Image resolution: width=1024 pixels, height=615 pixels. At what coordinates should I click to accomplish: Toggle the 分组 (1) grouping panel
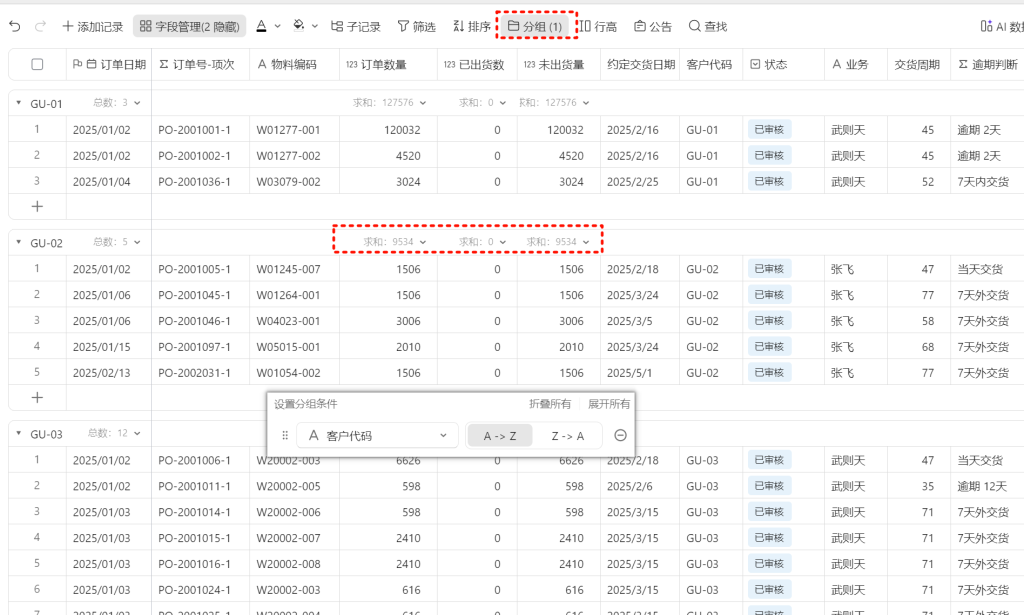coord(535,26)
